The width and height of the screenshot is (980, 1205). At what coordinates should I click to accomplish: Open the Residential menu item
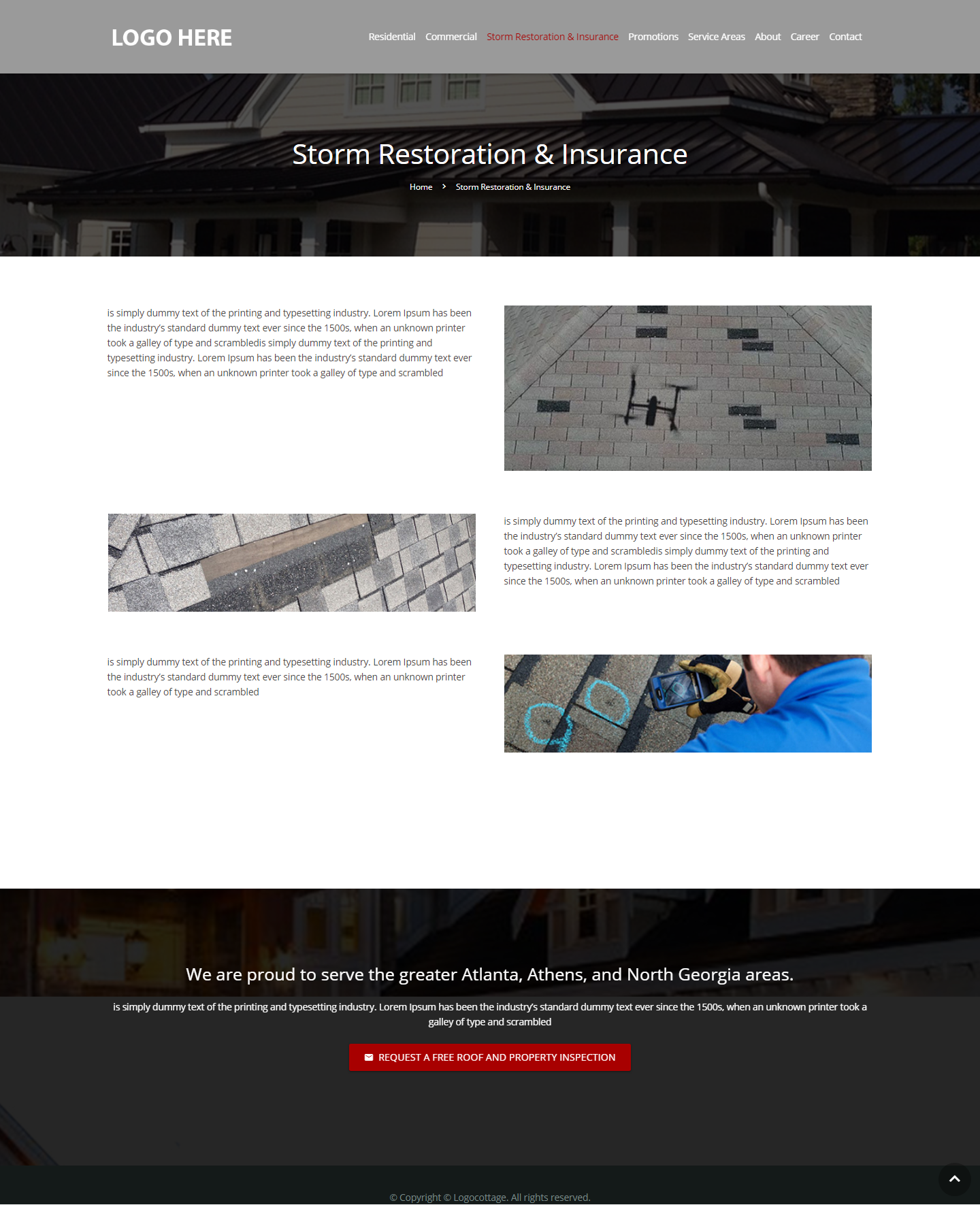pos(391,37)
